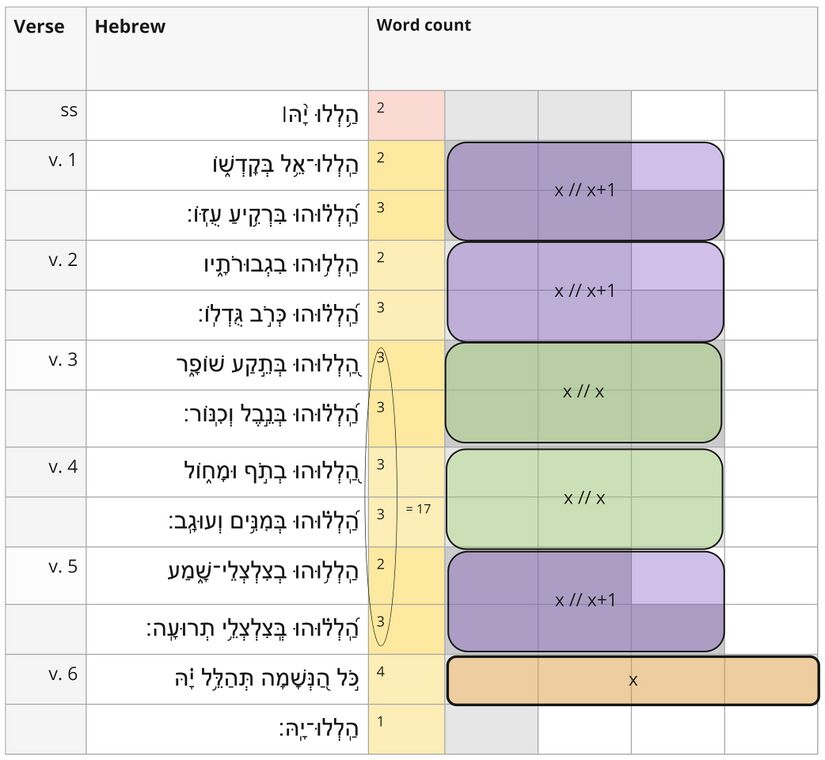Image resolution: width=825 pixels, height=760 pixels.
Task: Select the purple "x // x+1" box for verse 1
Action: [x=584, y=190]
